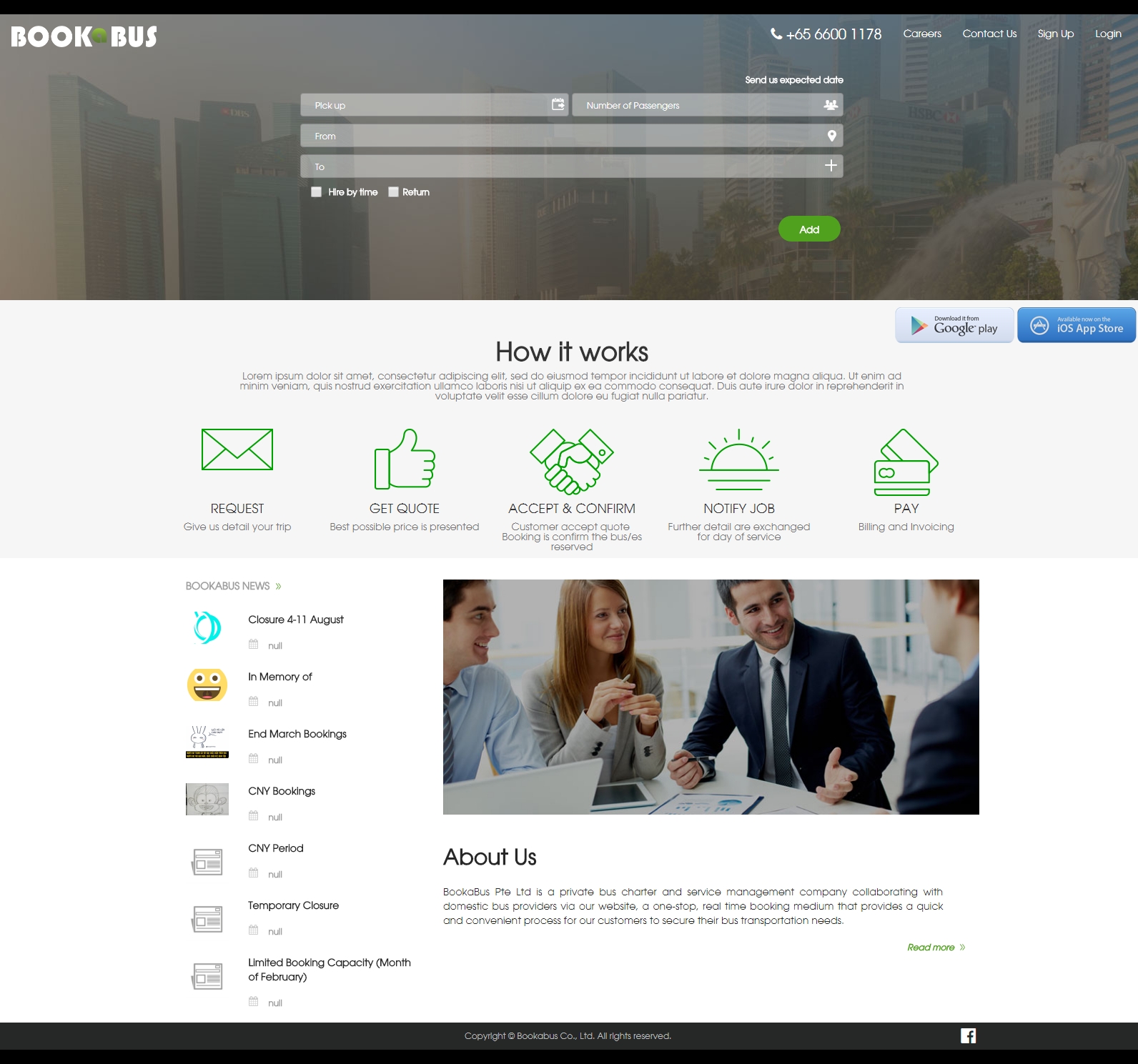Image resolution: width=1138 pixels, height=1064 pixels.
Task: Open Limited Booking Capacity (Month of February) article
Action: coord(330,970)
